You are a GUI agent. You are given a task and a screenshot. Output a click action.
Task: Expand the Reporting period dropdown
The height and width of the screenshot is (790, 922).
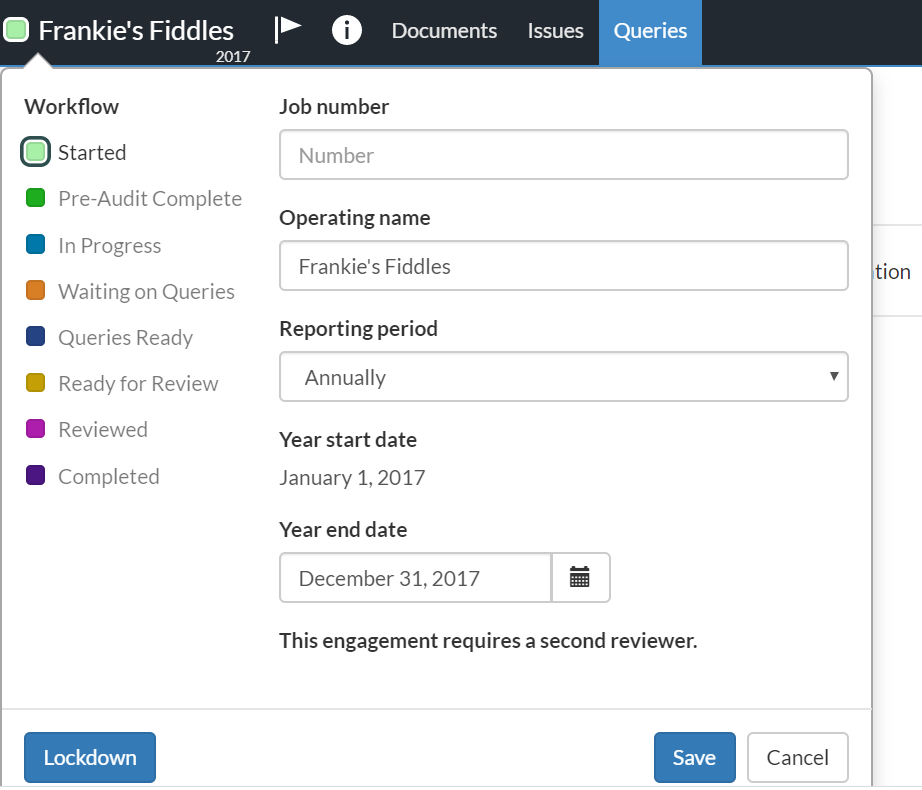(x=563, y=377)
